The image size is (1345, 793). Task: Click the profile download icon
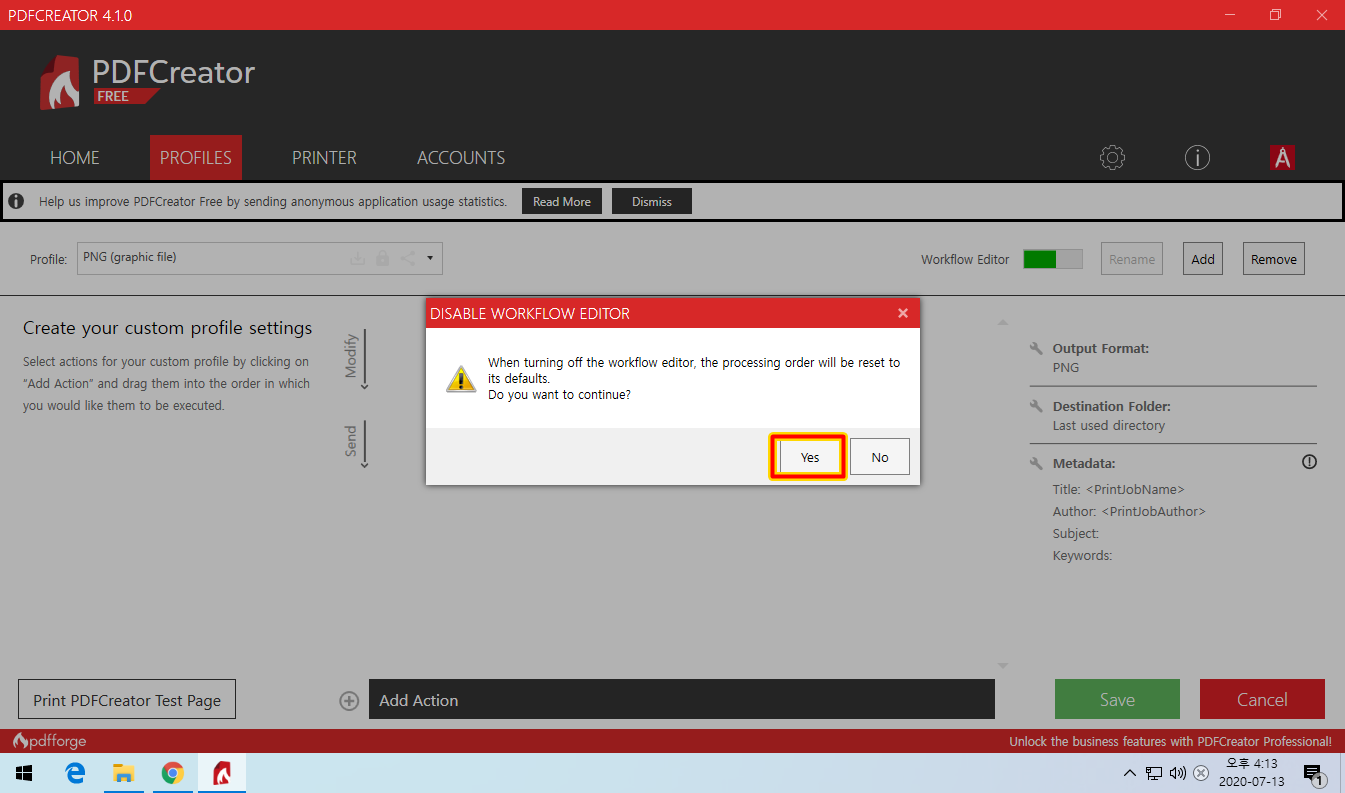[x=357, y=258]
